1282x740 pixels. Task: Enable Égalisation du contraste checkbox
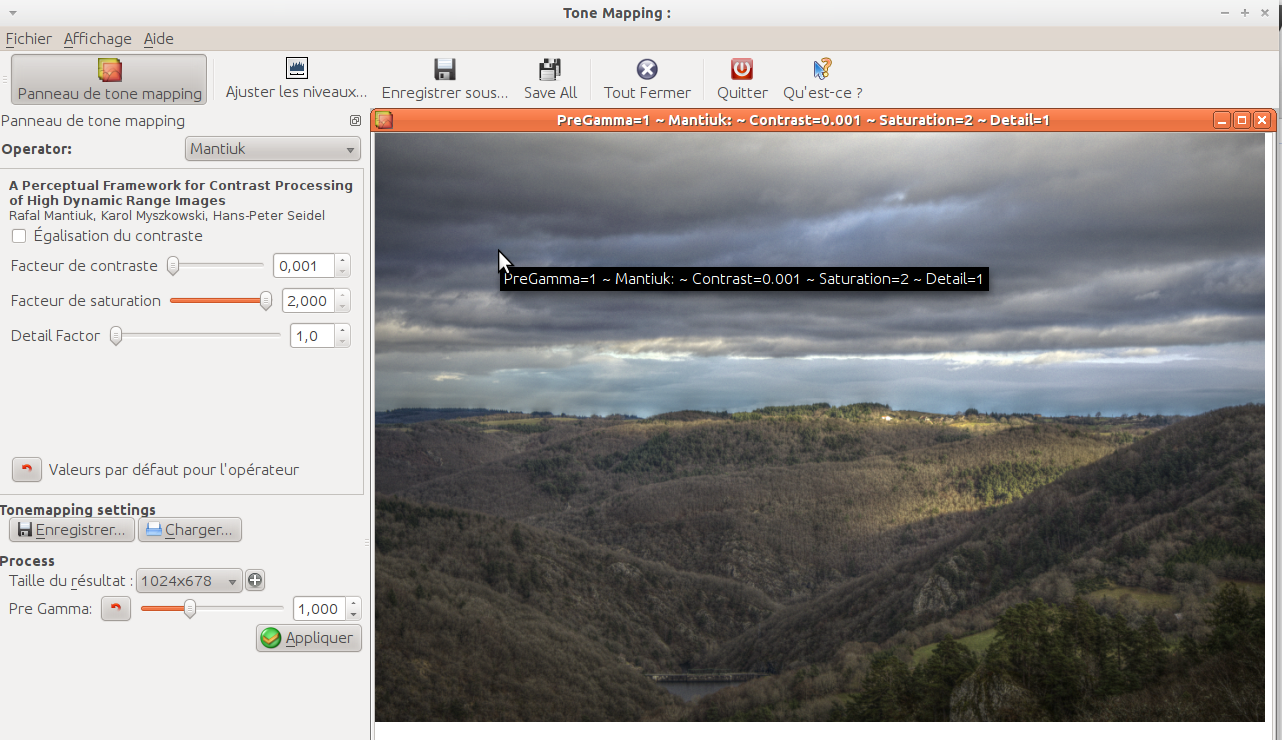[x=18, y=236]
